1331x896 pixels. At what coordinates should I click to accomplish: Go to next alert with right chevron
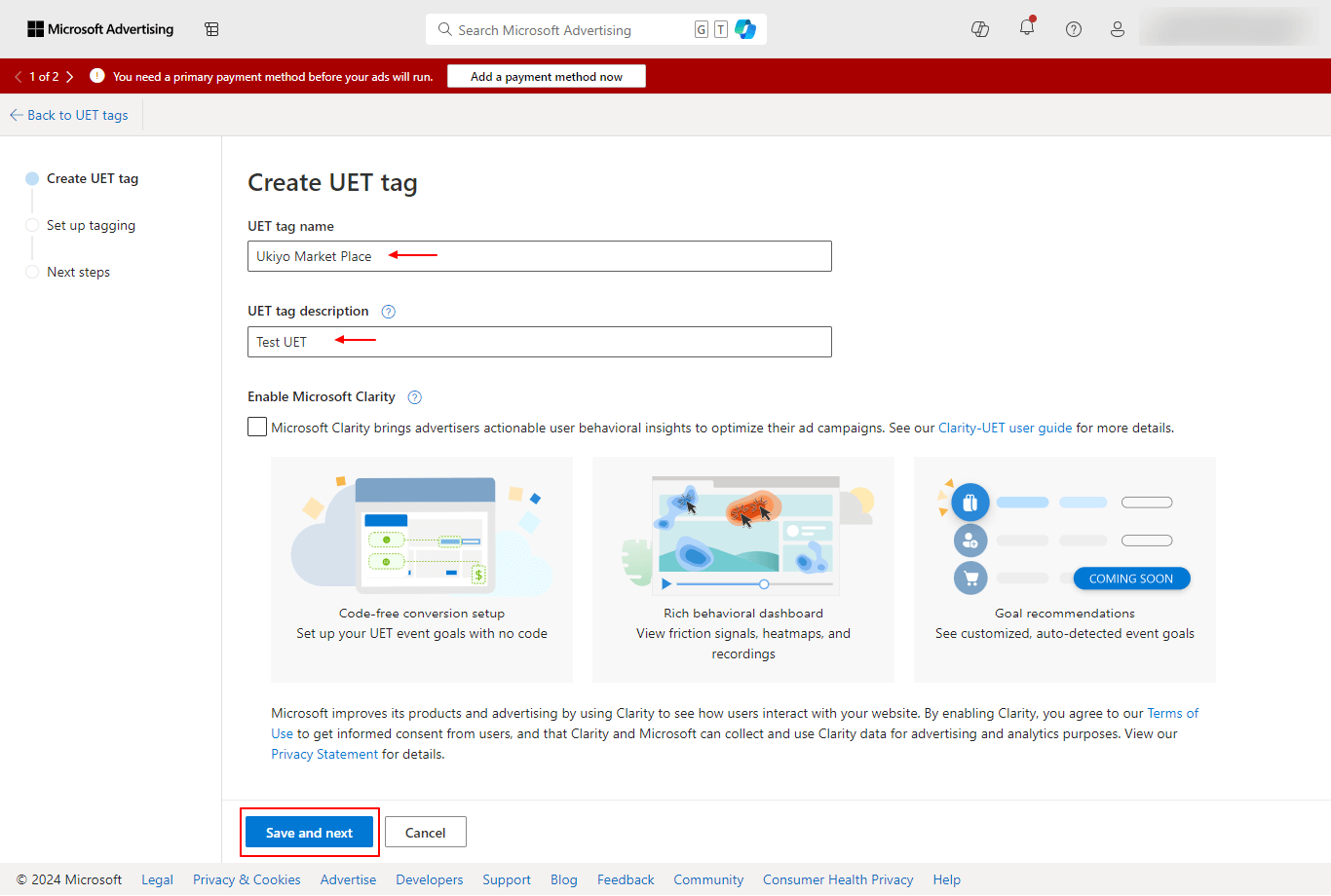[69, 76]
